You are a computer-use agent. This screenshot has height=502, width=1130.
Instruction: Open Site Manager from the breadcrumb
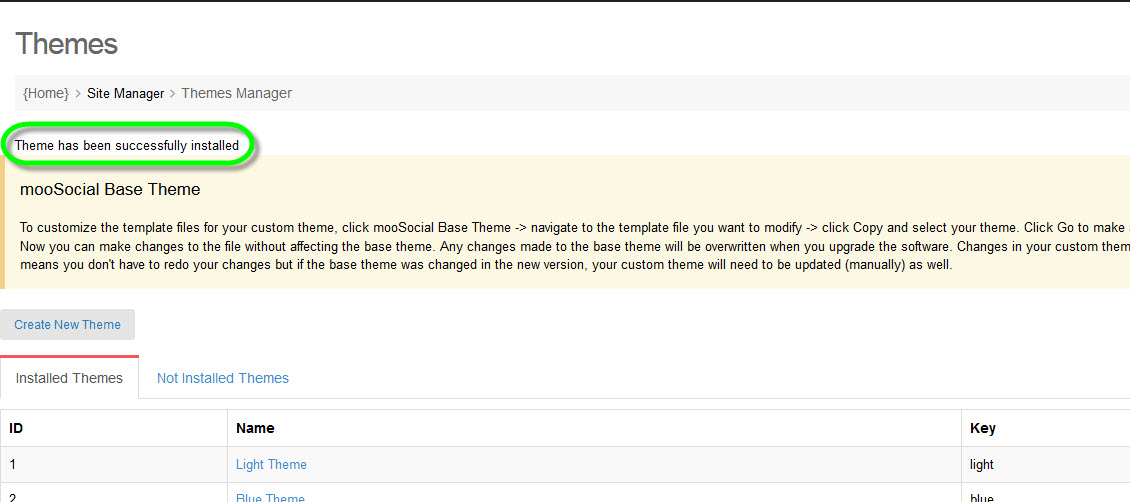click(125, 93)
